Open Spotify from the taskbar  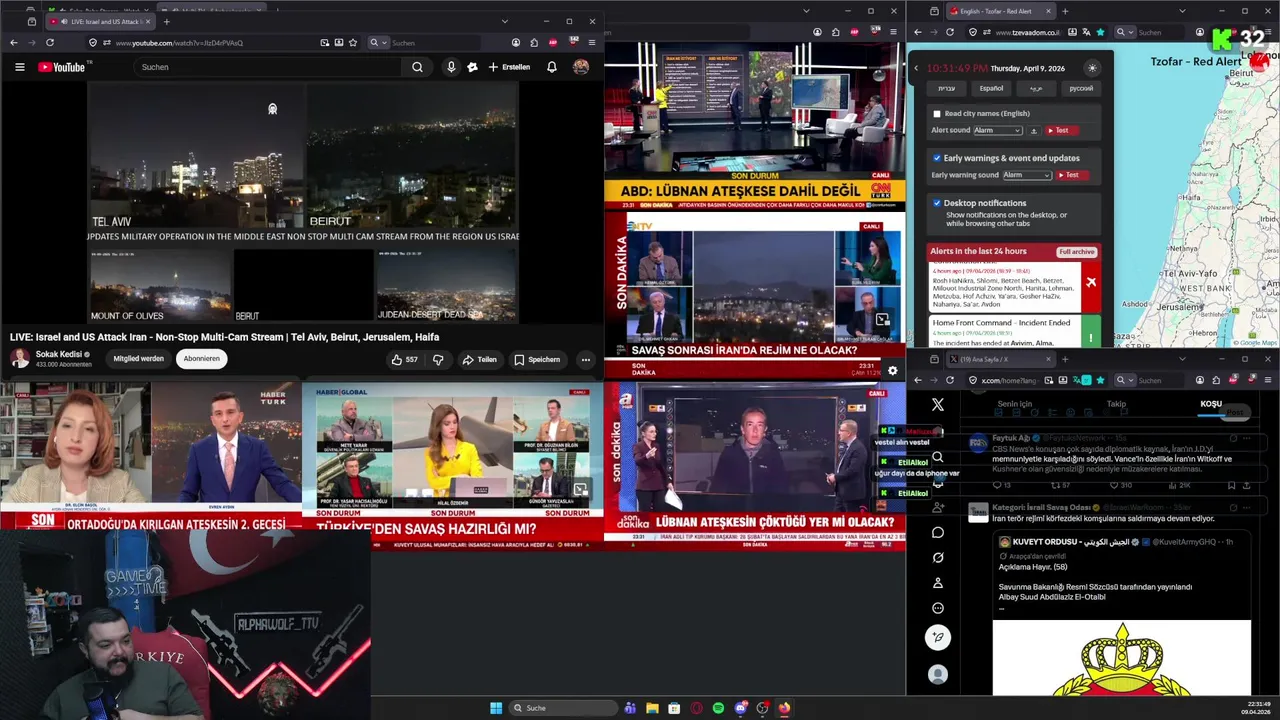718,708
